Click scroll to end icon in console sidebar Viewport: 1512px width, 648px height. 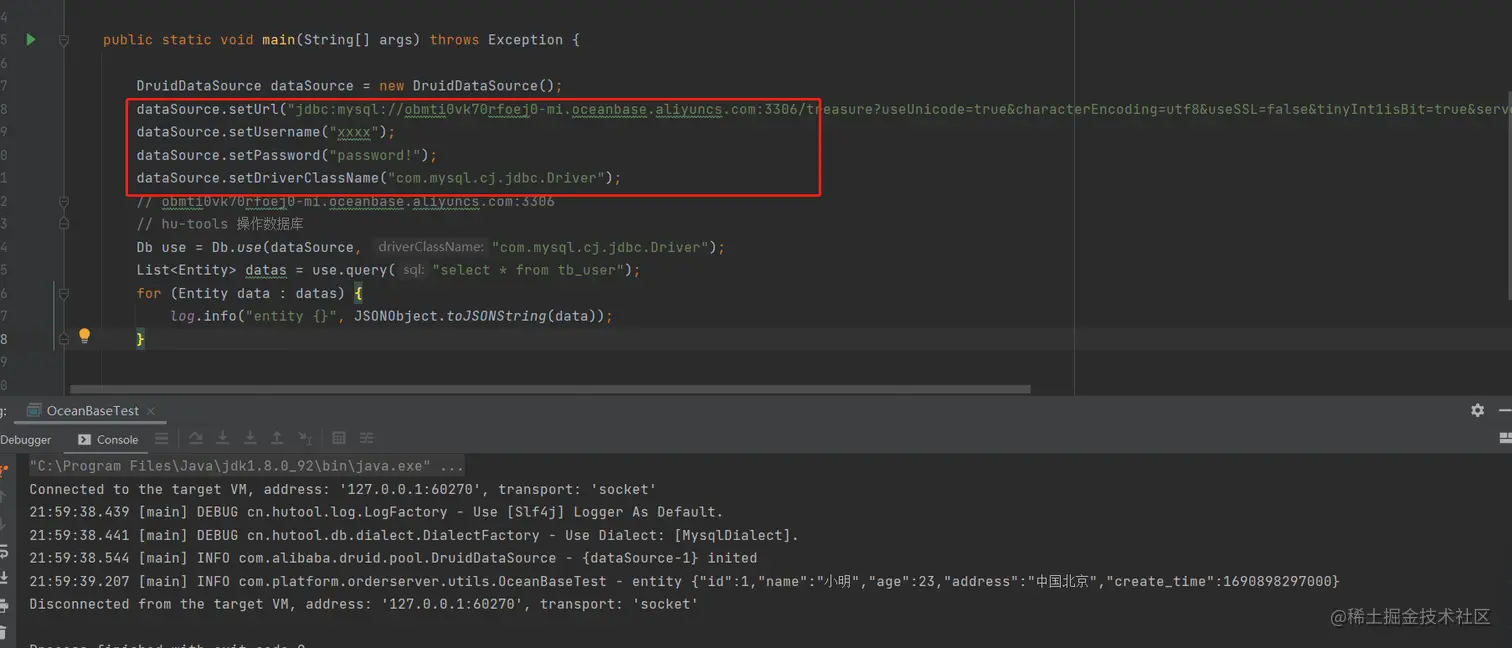coord(4,578)
